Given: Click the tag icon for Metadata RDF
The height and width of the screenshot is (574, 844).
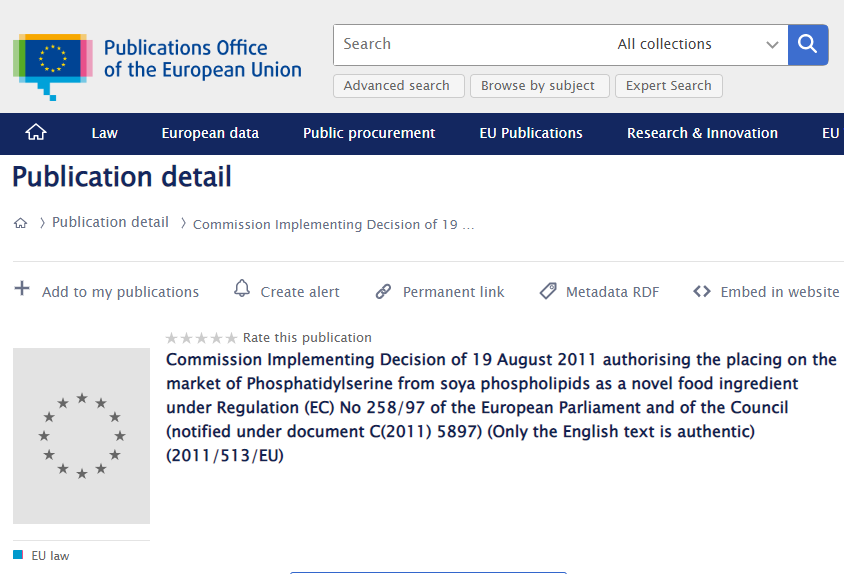Looking at the screenshot, I should [x=548, y=291].
